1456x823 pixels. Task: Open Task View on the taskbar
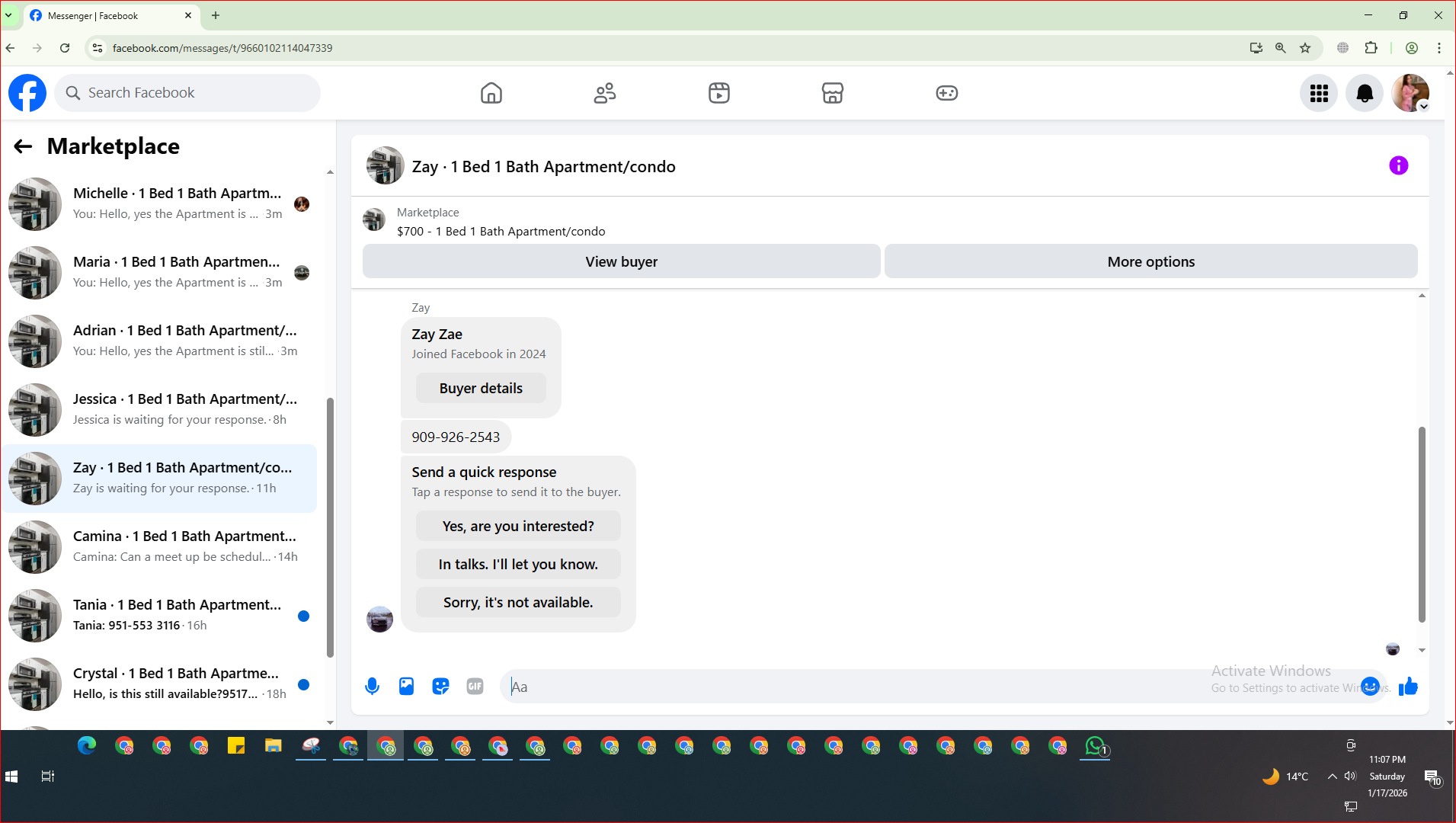pos(47,777)
